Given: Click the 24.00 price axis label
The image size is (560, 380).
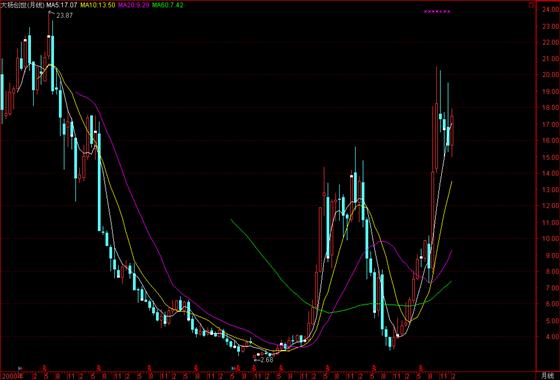Looking at the screenshot, I should pyautogui.click(x=550, y=10).
